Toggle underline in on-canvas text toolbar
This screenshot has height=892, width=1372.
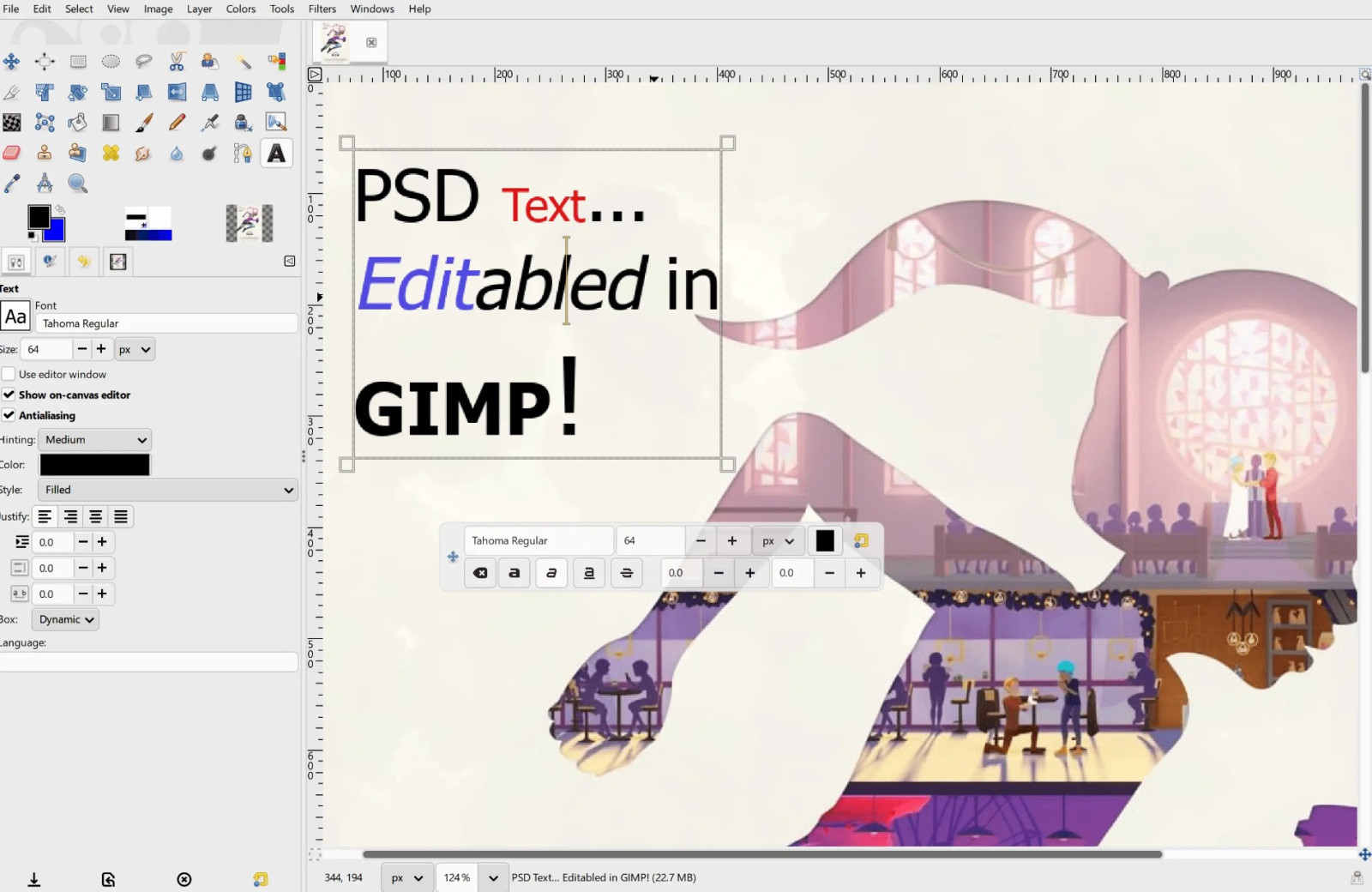tap(589, 573)
